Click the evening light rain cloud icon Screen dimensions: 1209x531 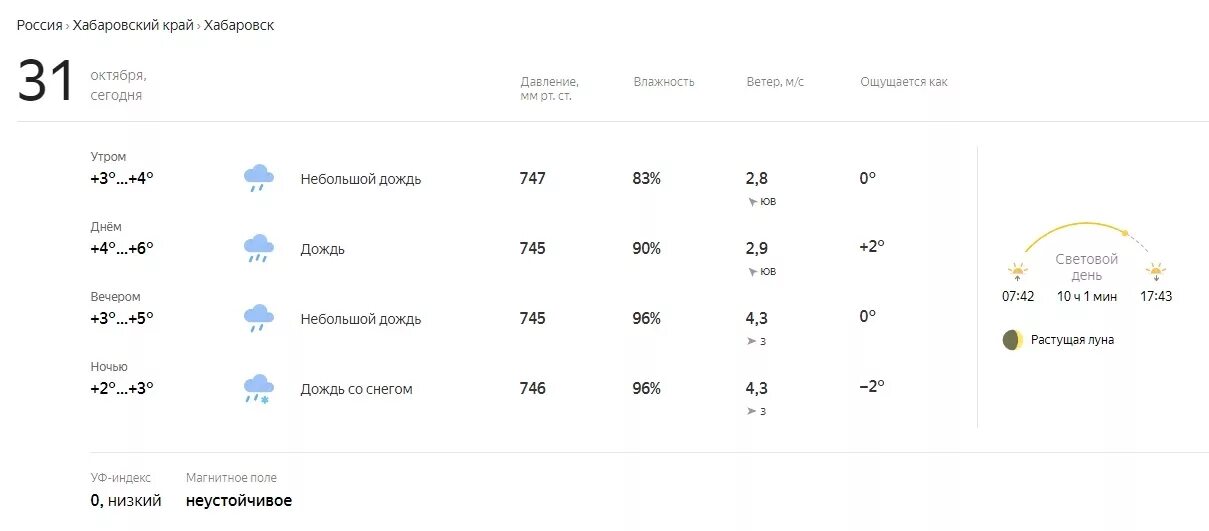tap(259, 318)
